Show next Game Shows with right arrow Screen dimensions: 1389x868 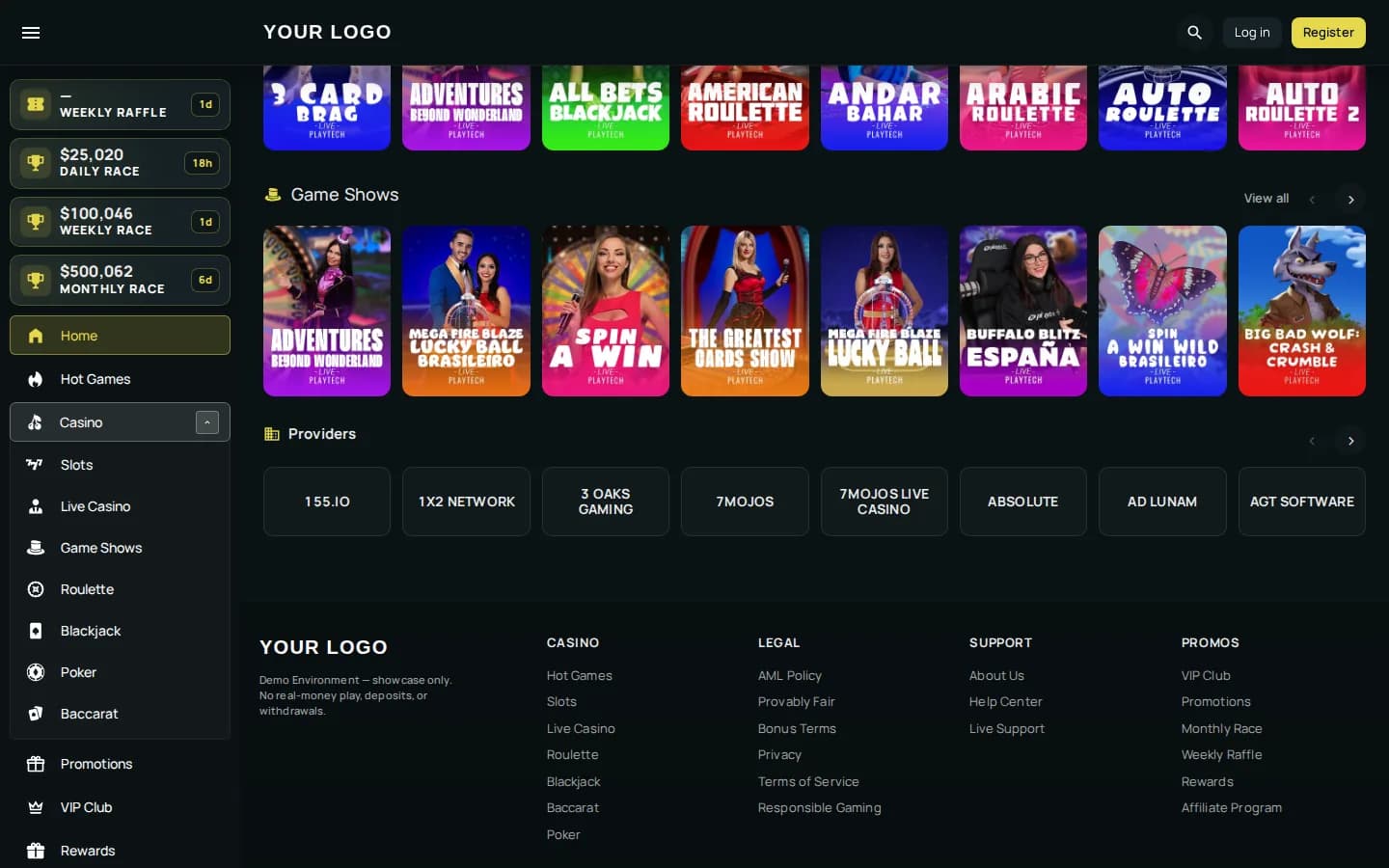tap(1350, 200)
